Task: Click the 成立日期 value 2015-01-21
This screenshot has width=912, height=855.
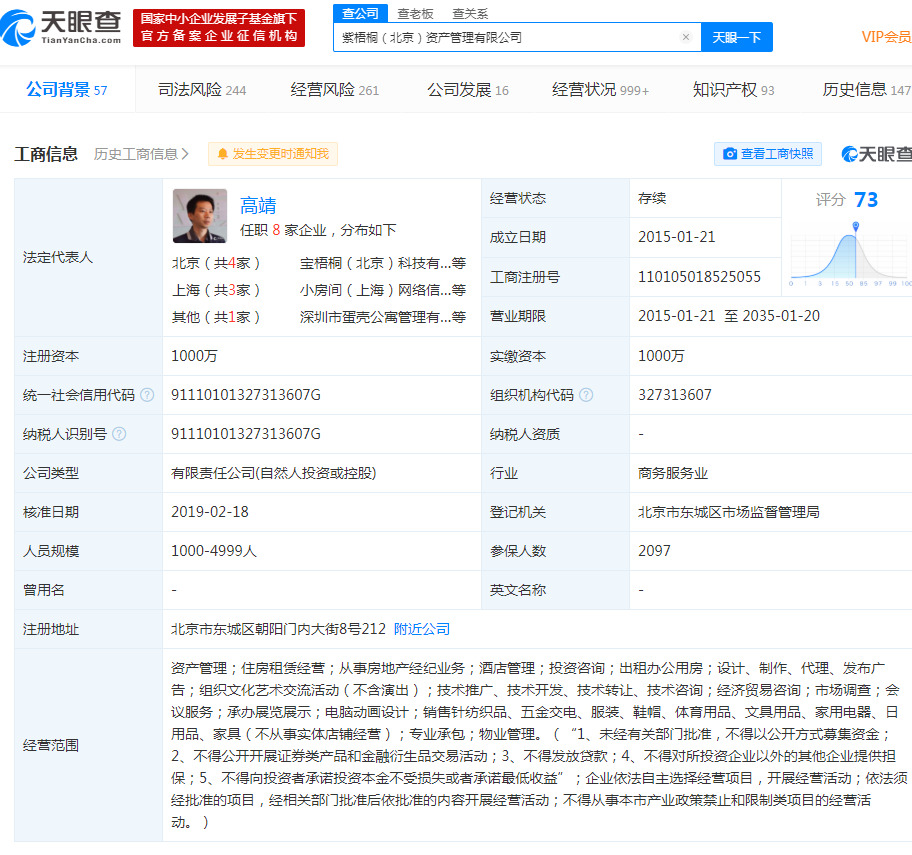Action: tap(676, 237)
